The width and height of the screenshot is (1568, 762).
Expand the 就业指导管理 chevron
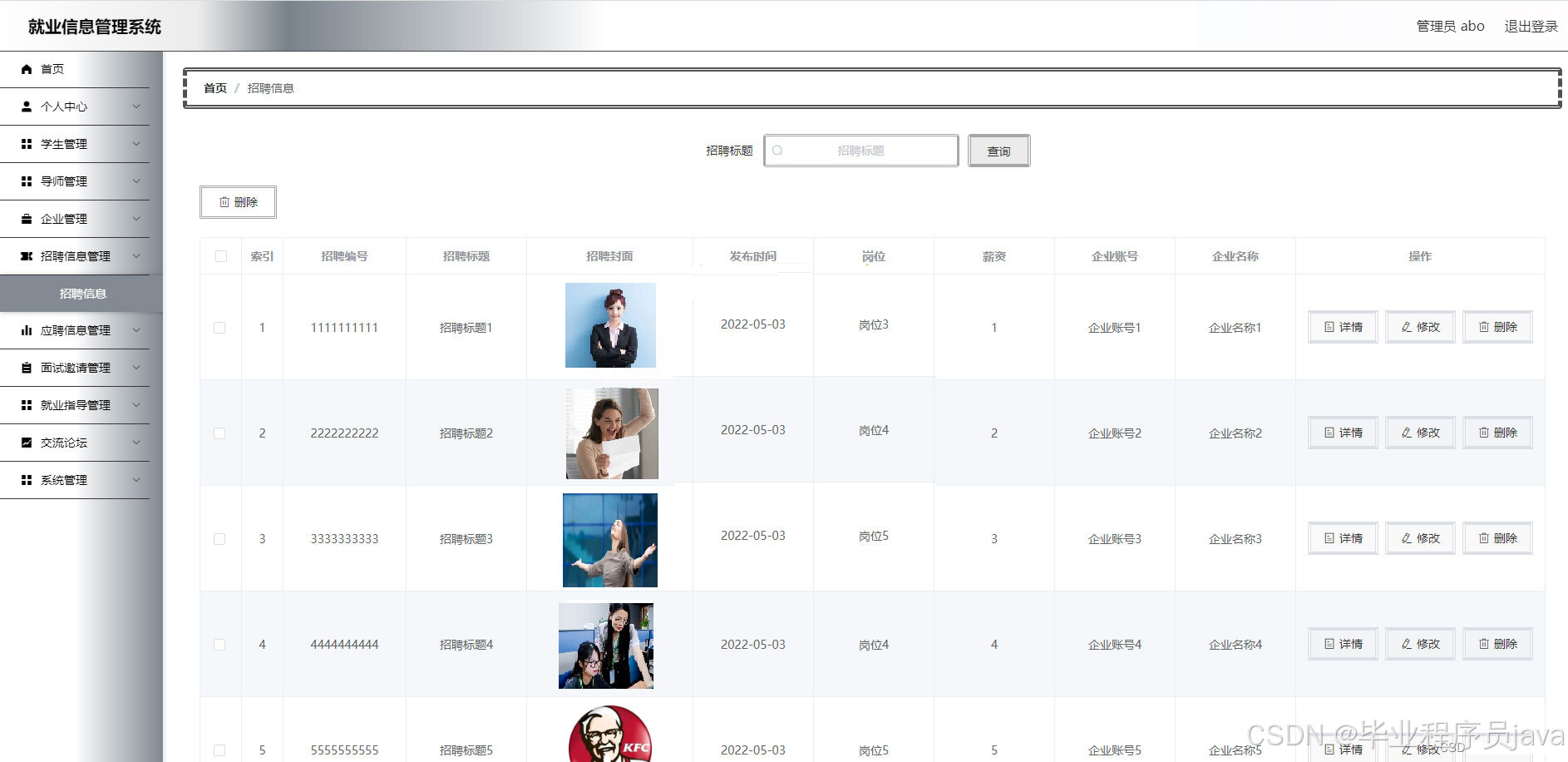click(136, 405)
